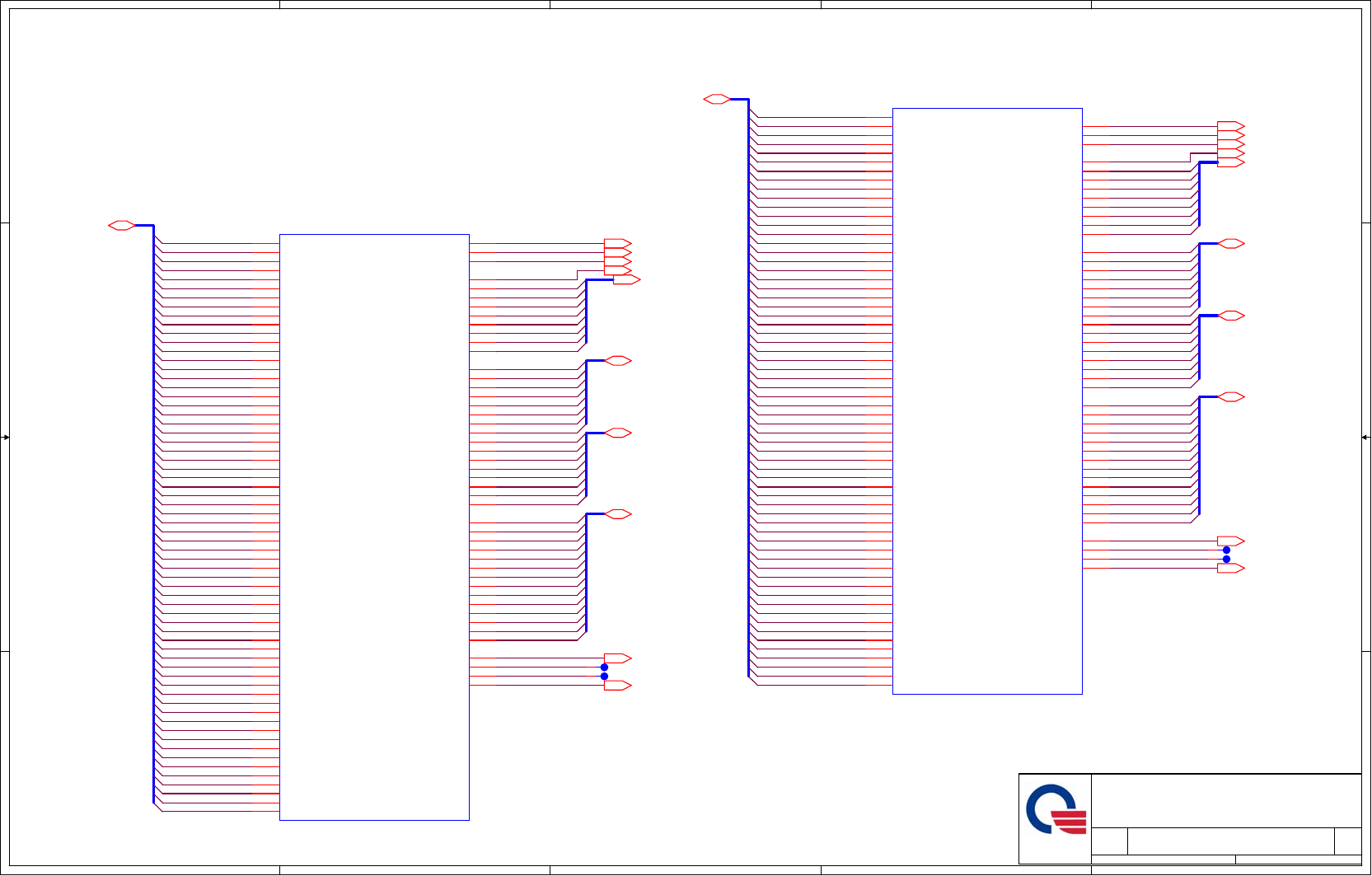Click the blue and red Q logo
The width and height of the screenshot is (1372, 876).
click(1056, 809)
